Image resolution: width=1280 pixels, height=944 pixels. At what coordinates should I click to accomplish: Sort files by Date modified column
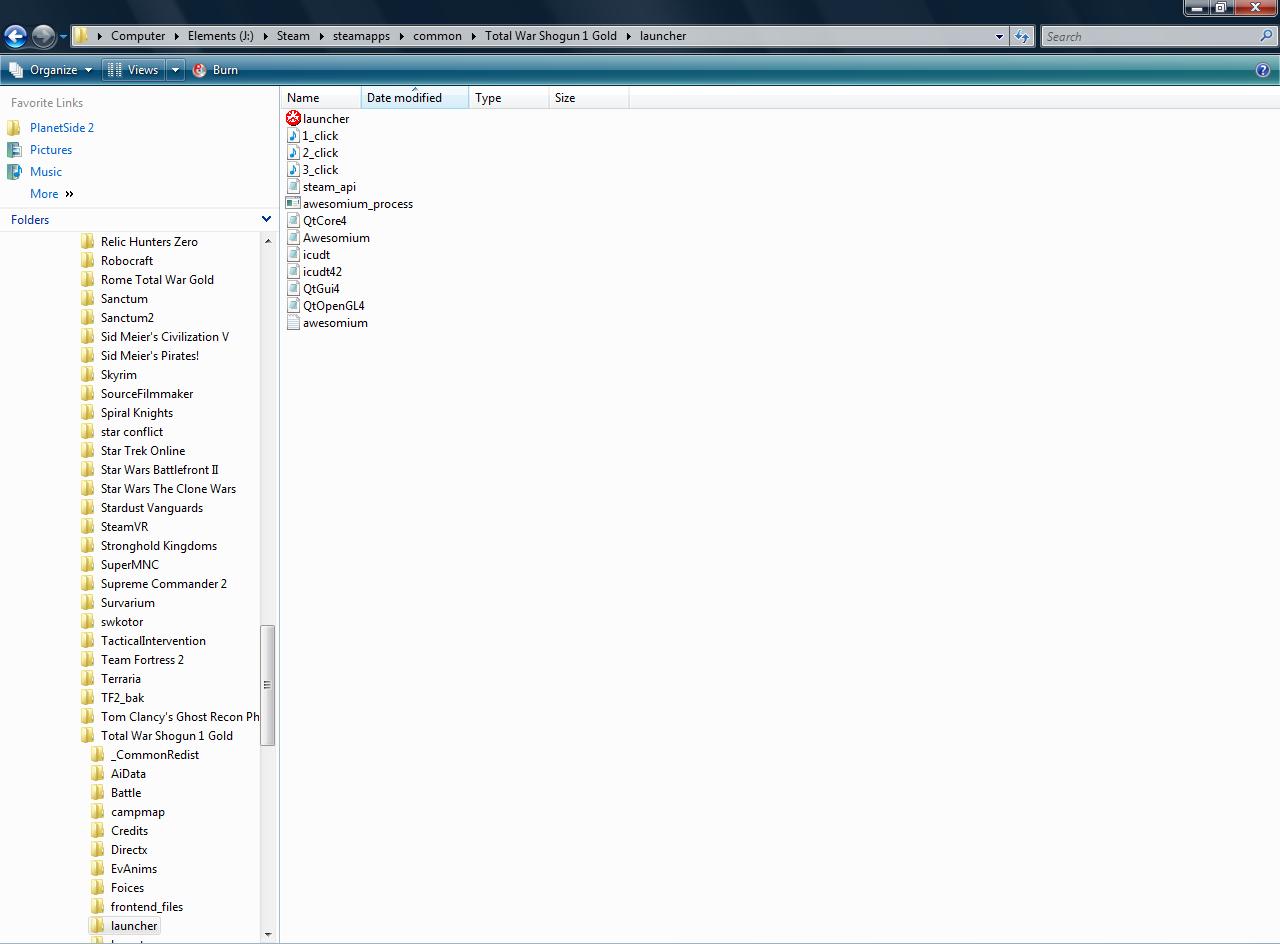[x=415, y=98]
